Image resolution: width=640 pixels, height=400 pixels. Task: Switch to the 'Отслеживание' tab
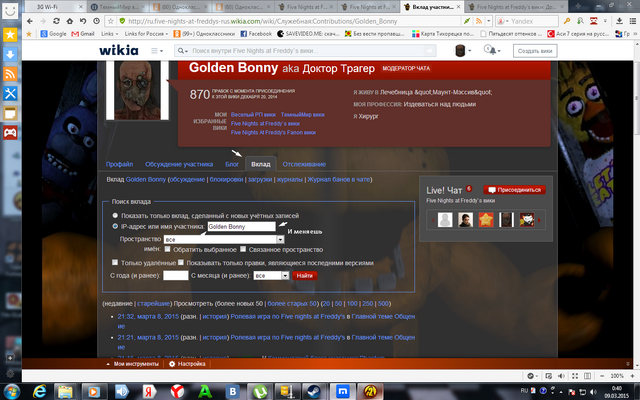304,164
